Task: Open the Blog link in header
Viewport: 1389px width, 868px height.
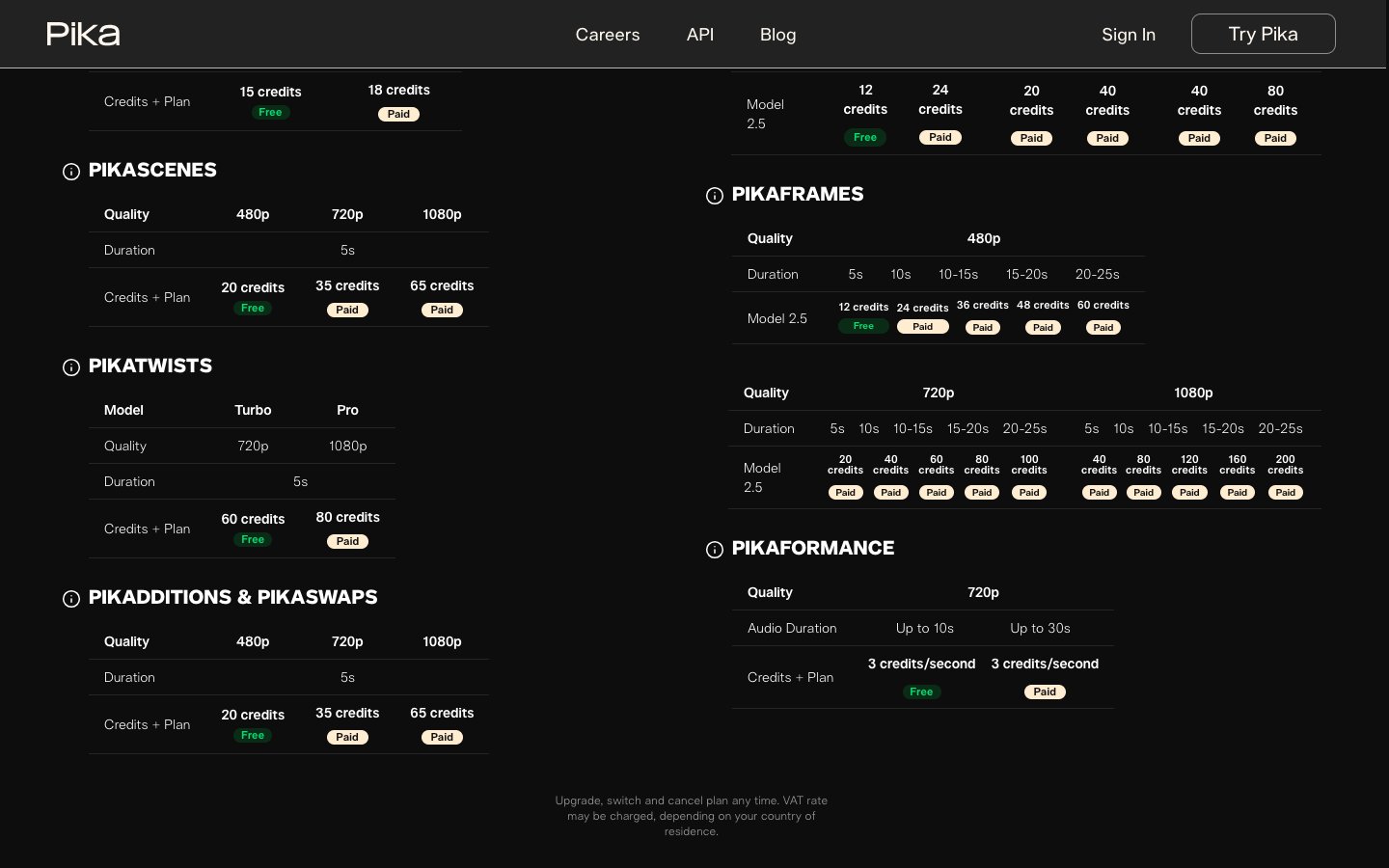Action: 777,35
